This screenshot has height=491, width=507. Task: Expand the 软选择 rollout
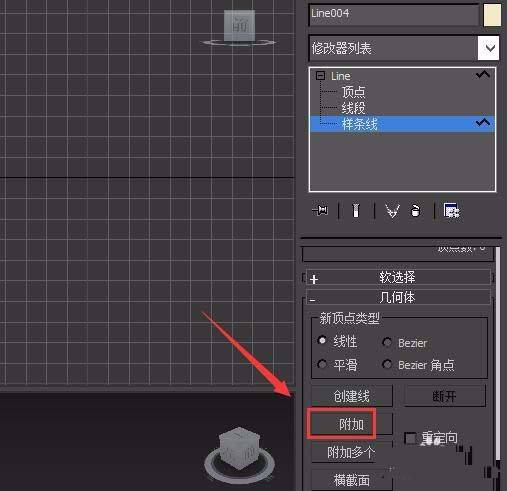pos(398,277)
